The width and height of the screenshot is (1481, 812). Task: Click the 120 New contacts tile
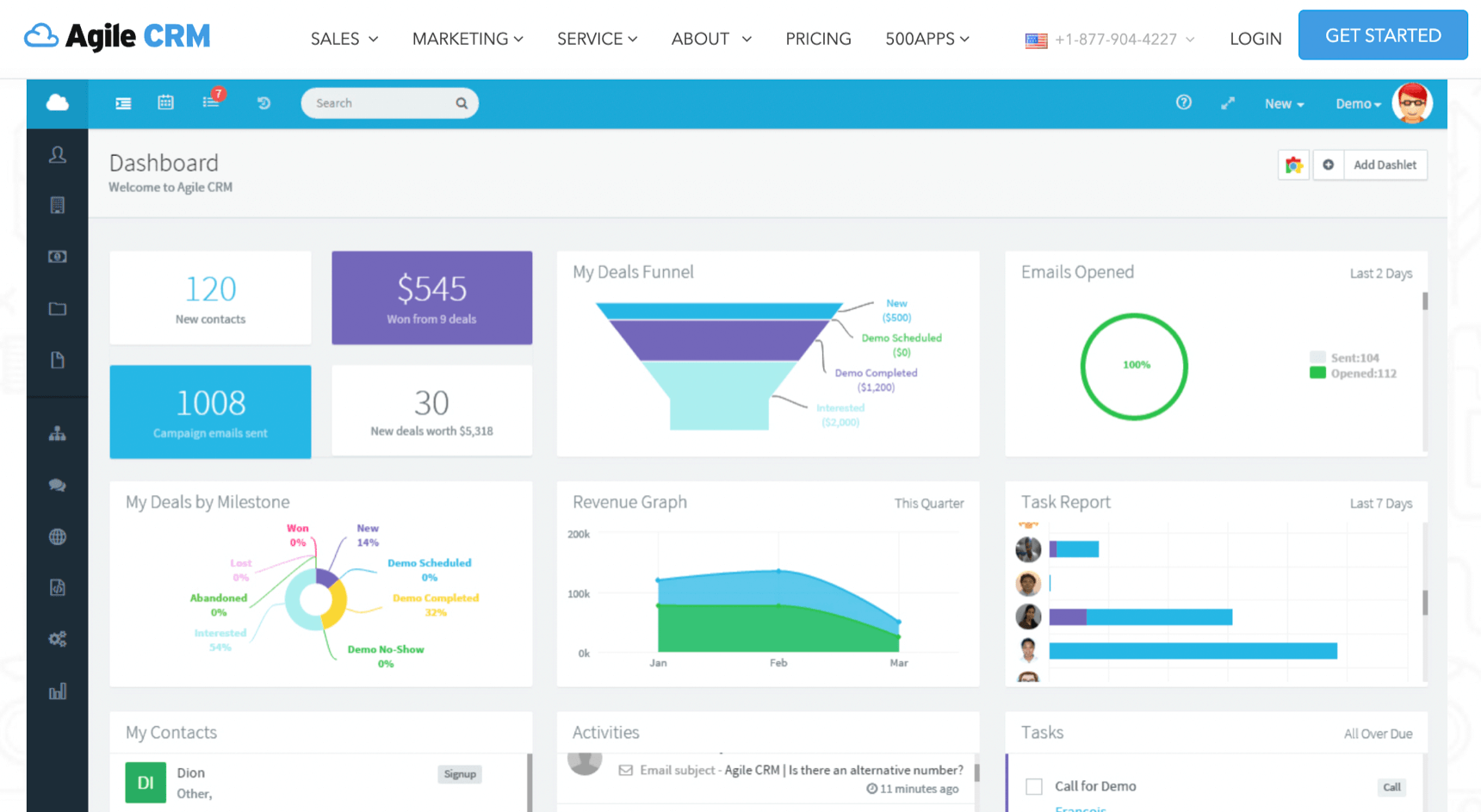(x=210, y=298)
